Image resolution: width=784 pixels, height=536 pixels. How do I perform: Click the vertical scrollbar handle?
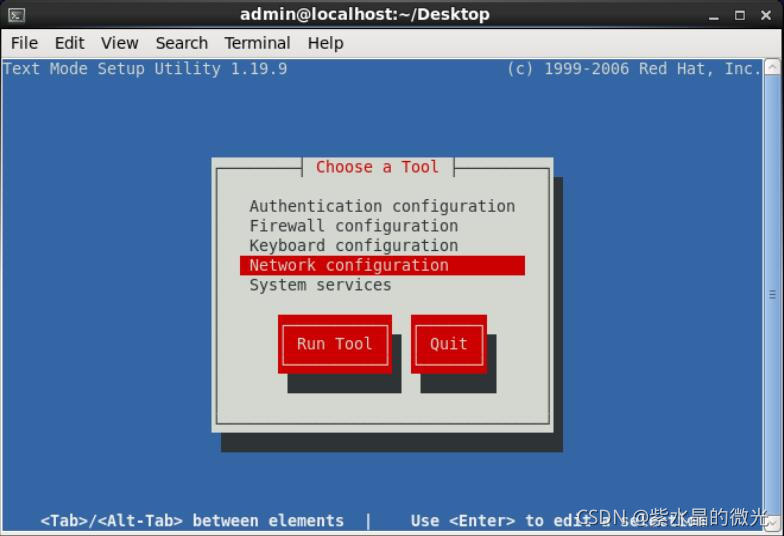pos(772,294)
